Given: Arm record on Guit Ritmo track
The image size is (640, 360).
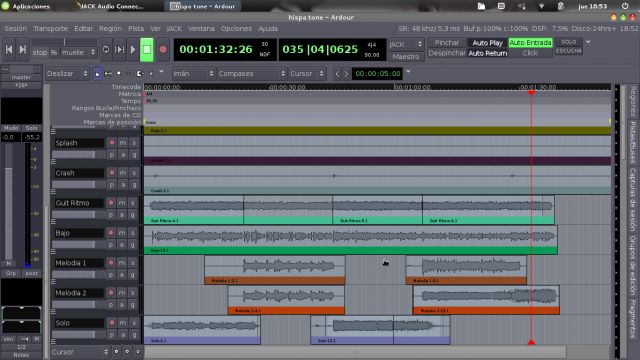Looking at the screenshot, I should click(111, 202).
